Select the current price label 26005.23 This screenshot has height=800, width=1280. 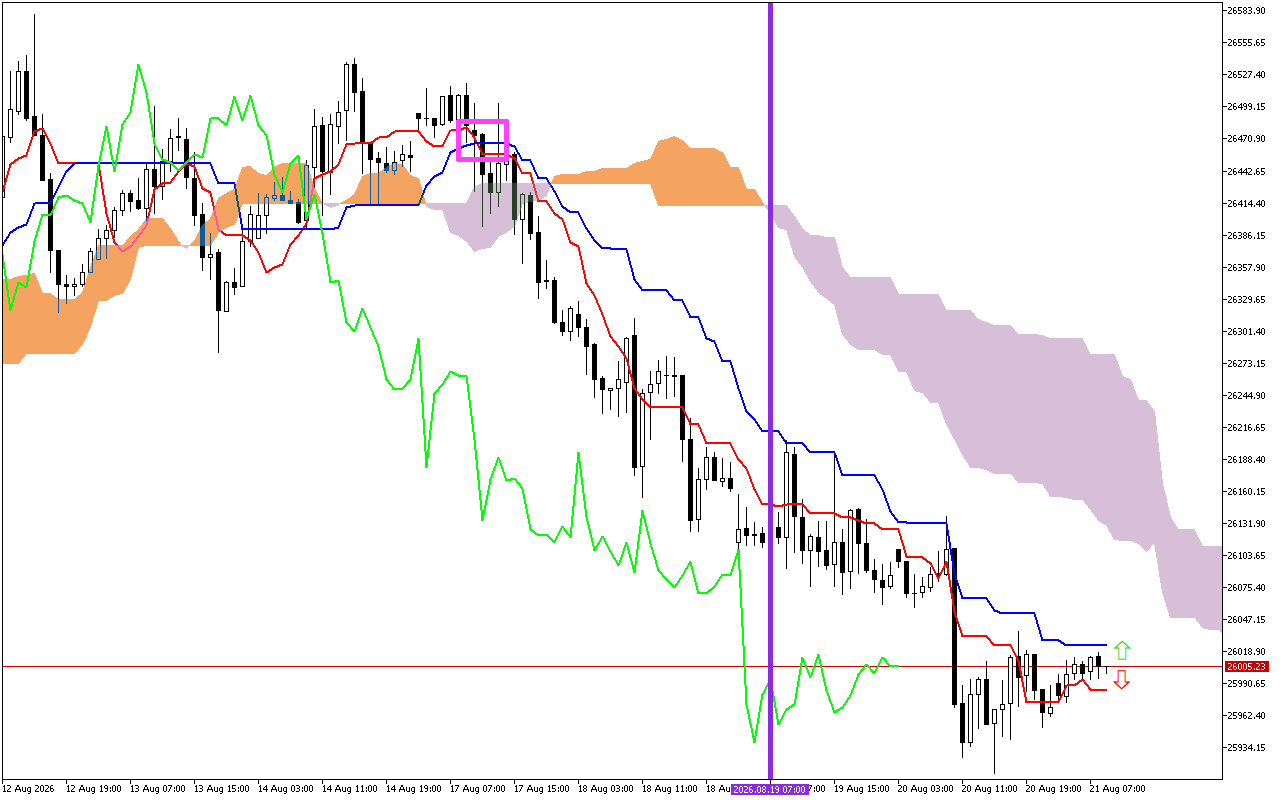pyautogui.click(x=1246, y=667)
